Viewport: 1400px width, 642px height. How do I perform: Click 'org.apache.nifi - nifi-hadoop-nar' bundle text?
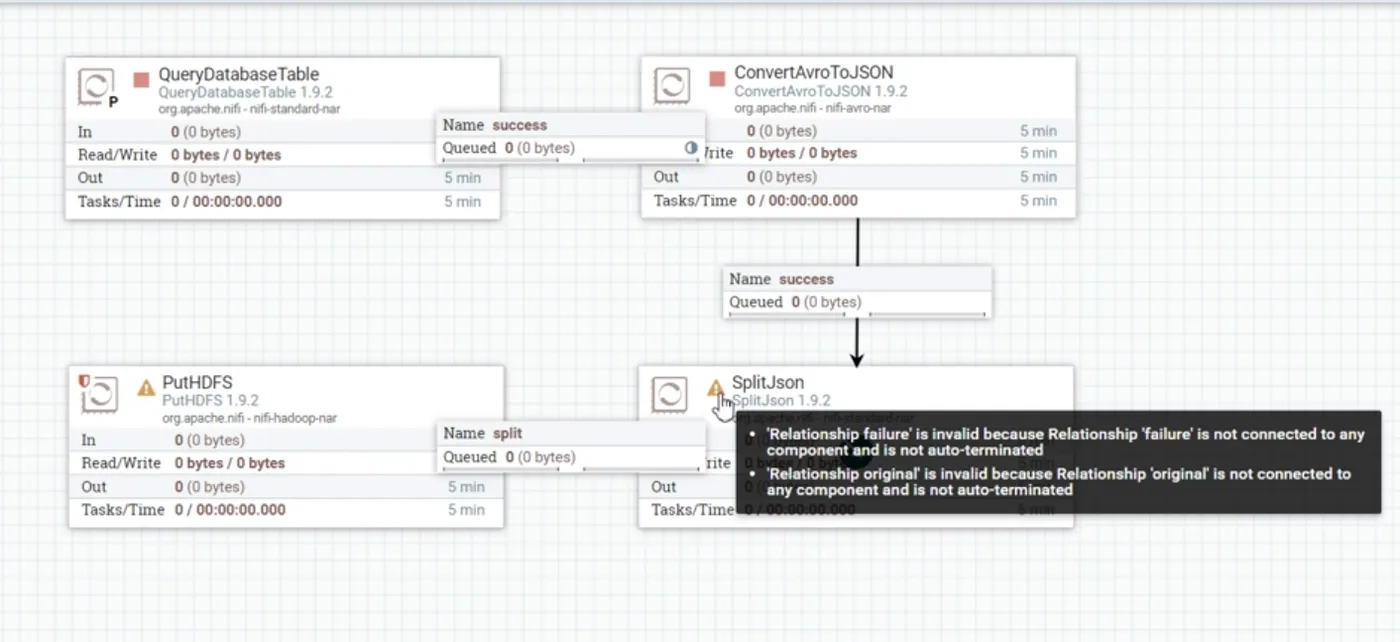(249, 418)
